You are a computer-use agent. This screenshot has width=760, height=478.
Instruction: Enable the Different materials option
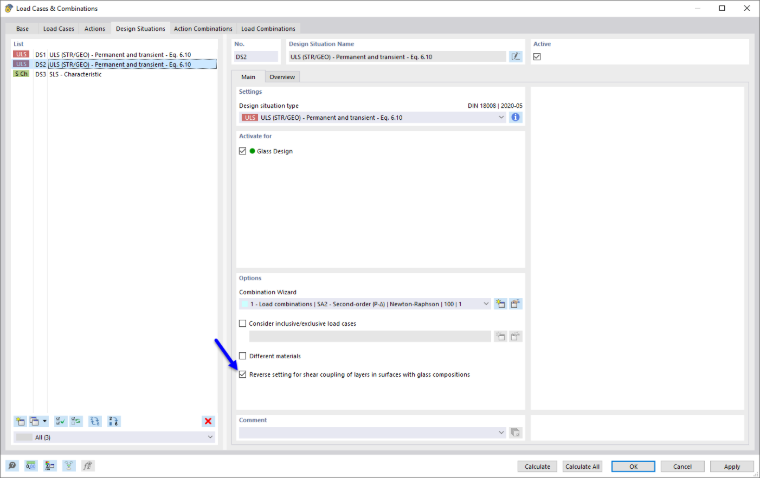point(242,356)
